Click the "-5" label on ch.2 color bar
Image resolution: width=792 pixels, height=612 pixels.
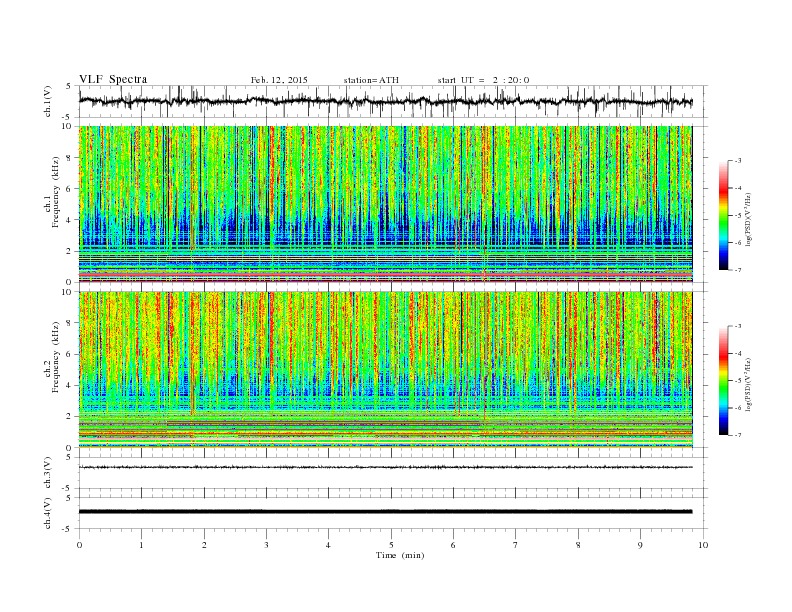click(737, 381)
